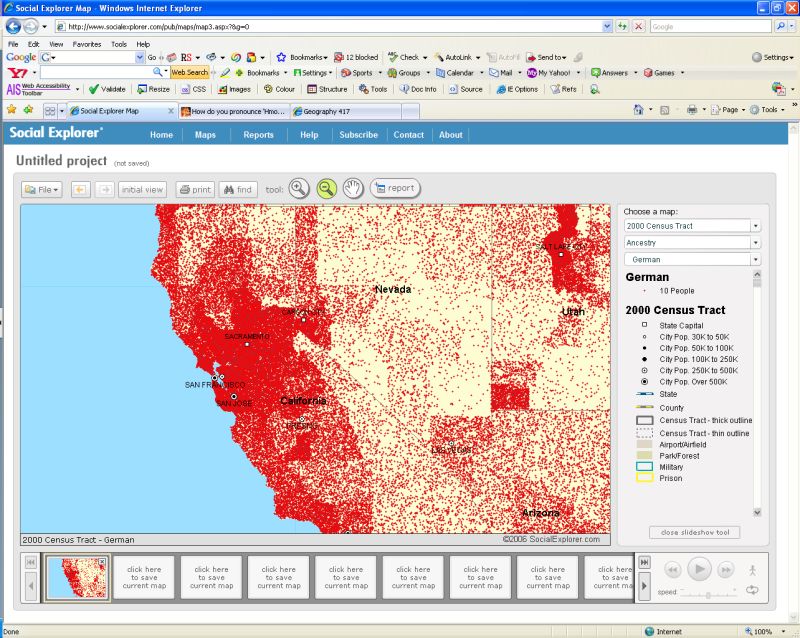Move filmstrip one slide right
Image resolution: width=800 pixels, height=638 pixels.
[x=644, y=586]
